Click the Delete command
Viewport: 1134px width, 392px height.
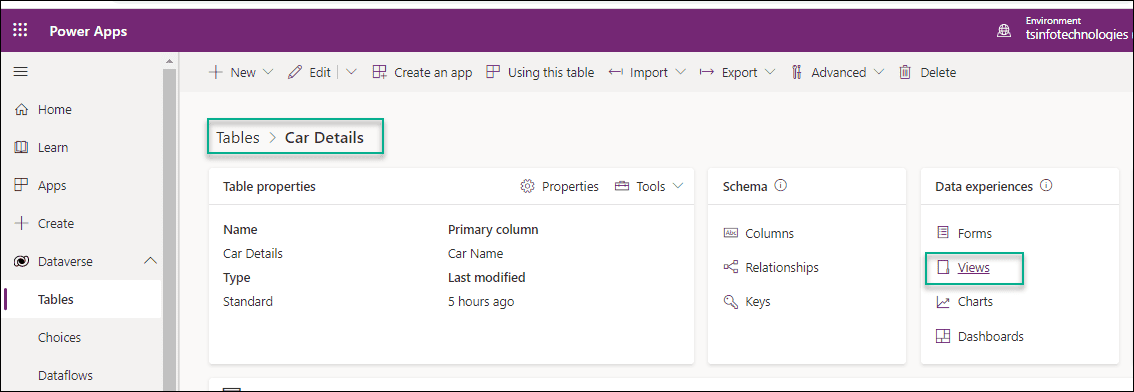click(x=927, y=72)
